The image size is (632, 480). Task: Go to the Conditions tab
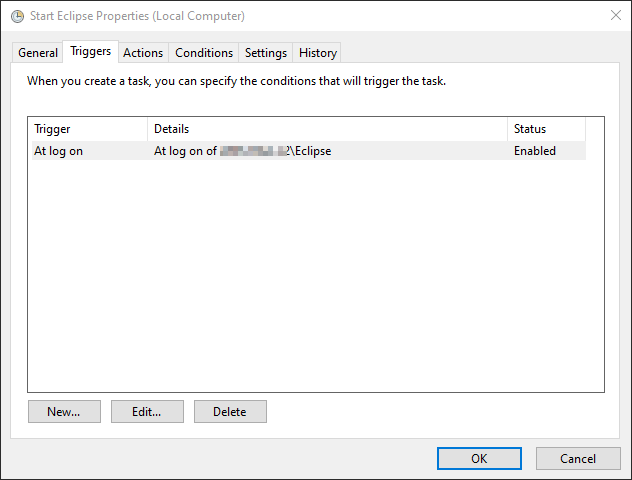pos(204,53)
